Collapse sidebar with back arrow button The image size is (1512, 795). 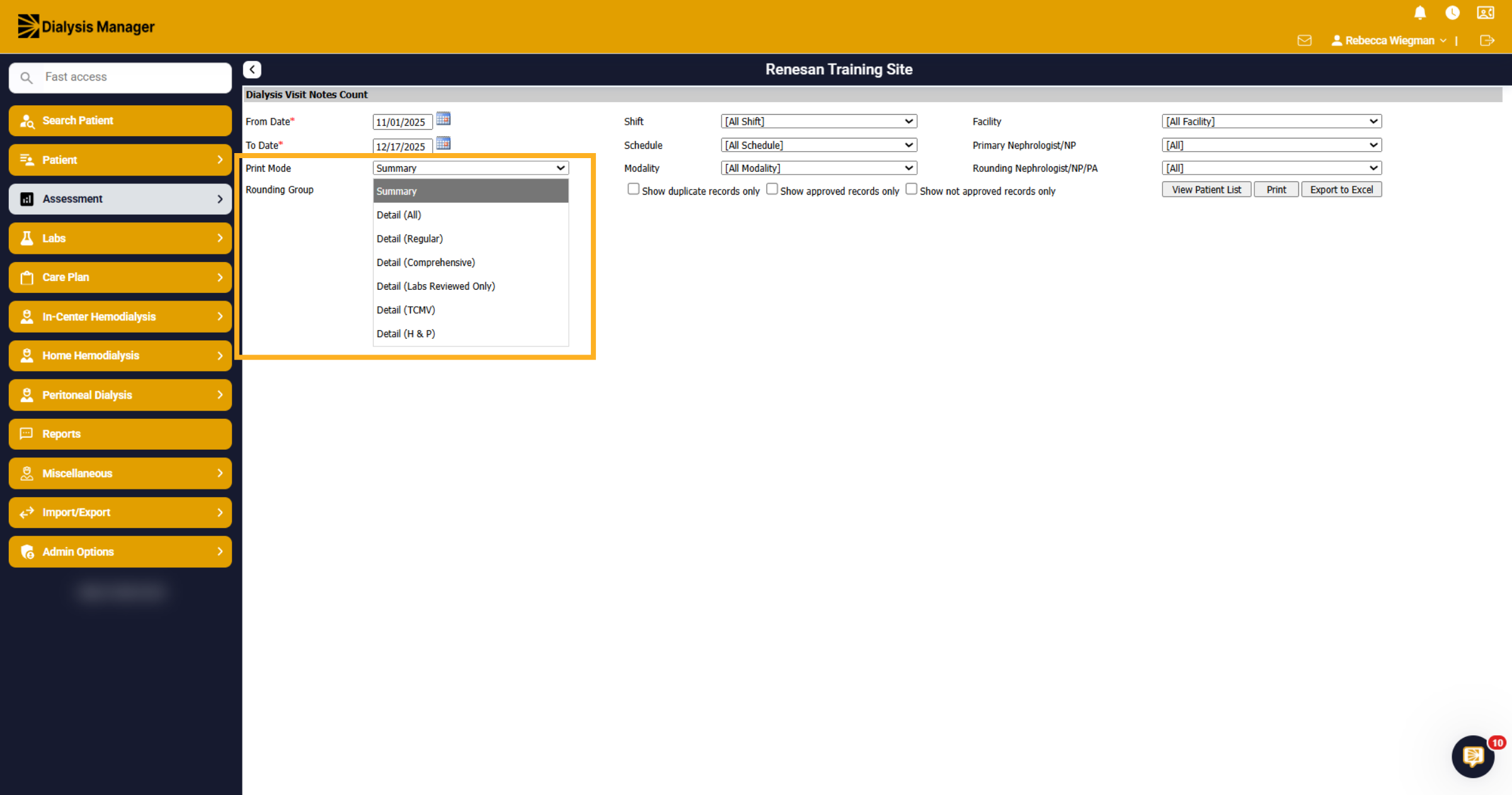pos(252,69)
